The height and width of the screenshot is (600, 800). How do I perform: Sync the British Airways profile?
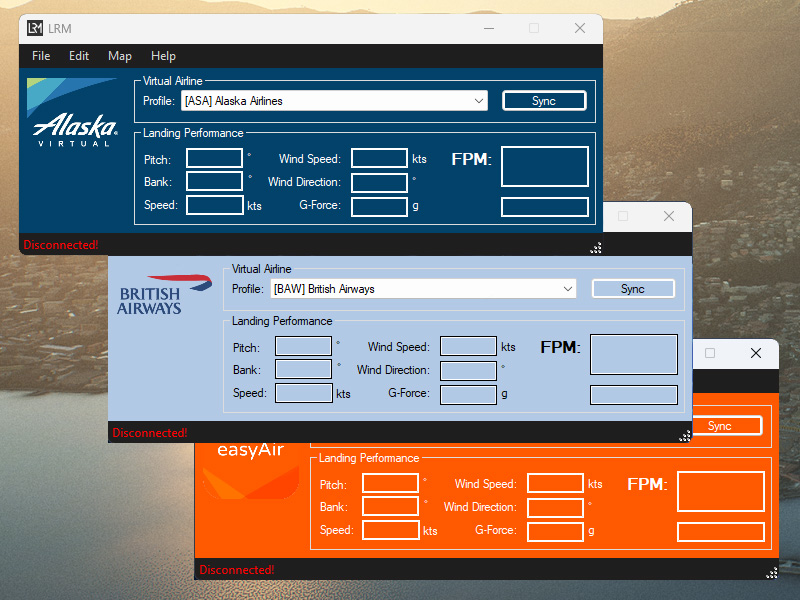tap(633, 289)
